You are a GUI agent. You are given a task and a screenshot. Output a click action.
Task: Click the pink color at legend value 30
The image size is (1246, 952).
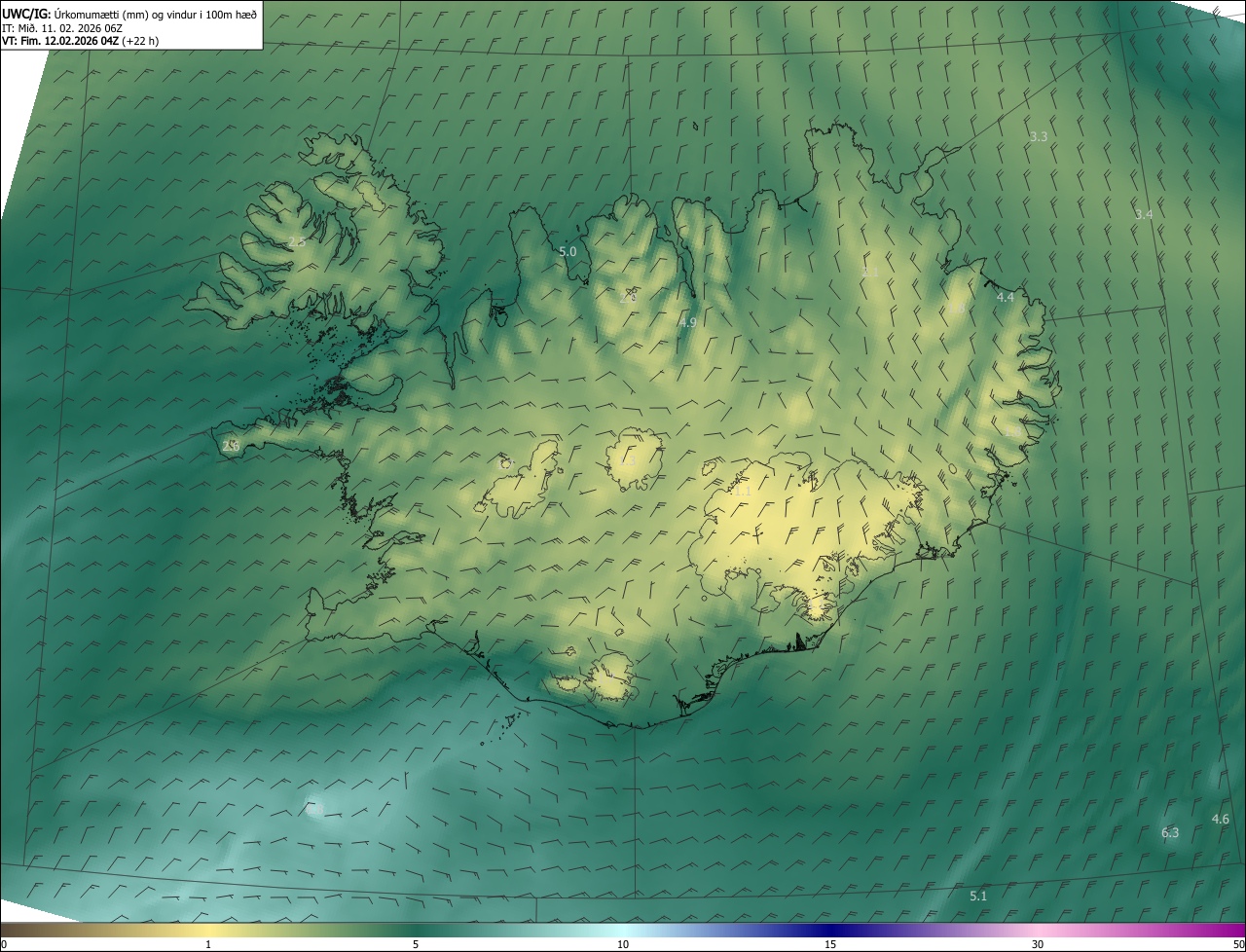1038,930
